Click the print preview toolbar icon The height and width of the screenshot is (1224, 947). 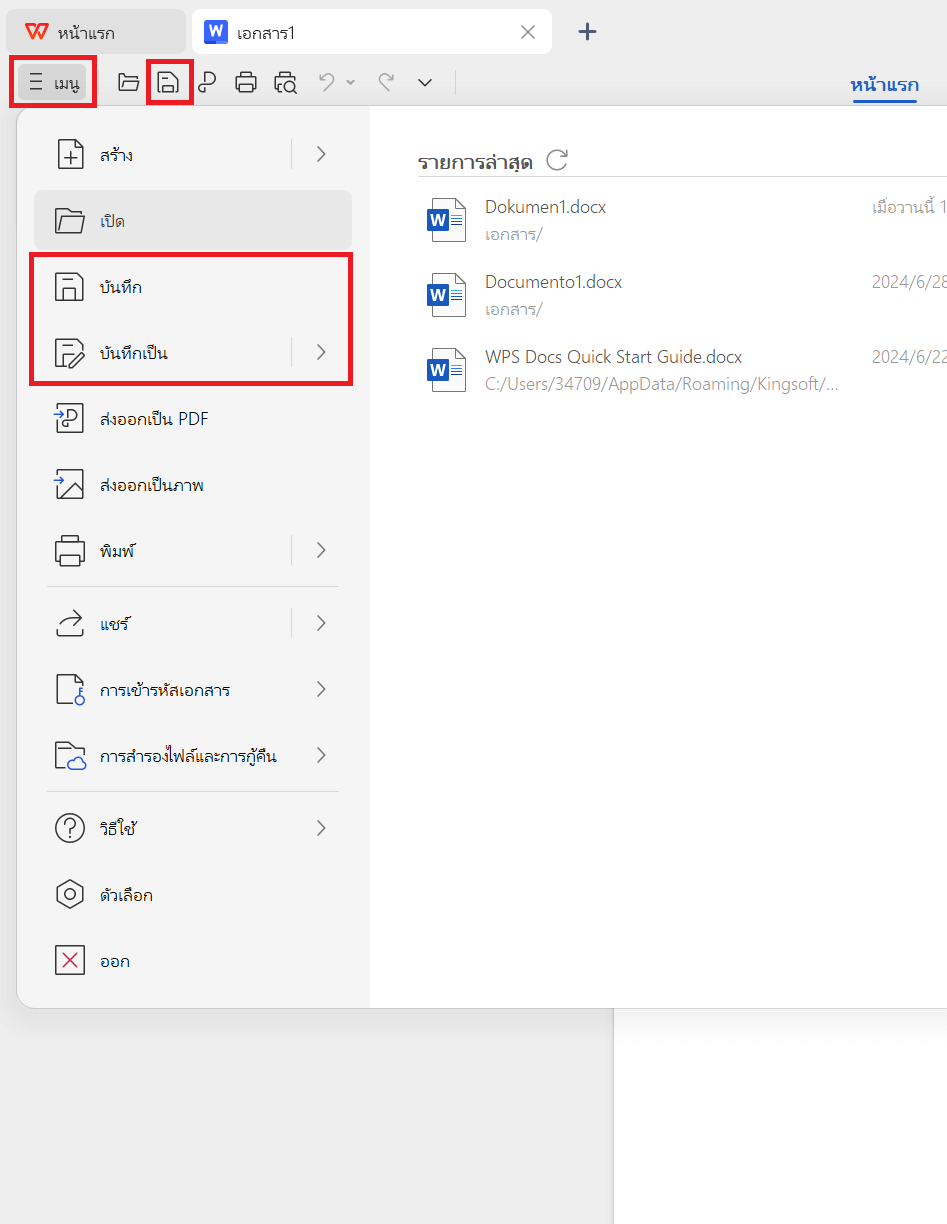click(286, 82)
